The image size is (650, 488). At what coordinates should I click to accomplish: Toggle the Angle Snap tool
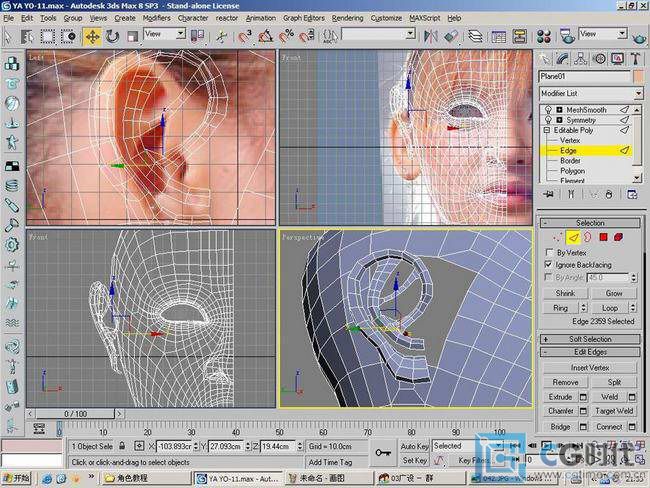[265, 36]
